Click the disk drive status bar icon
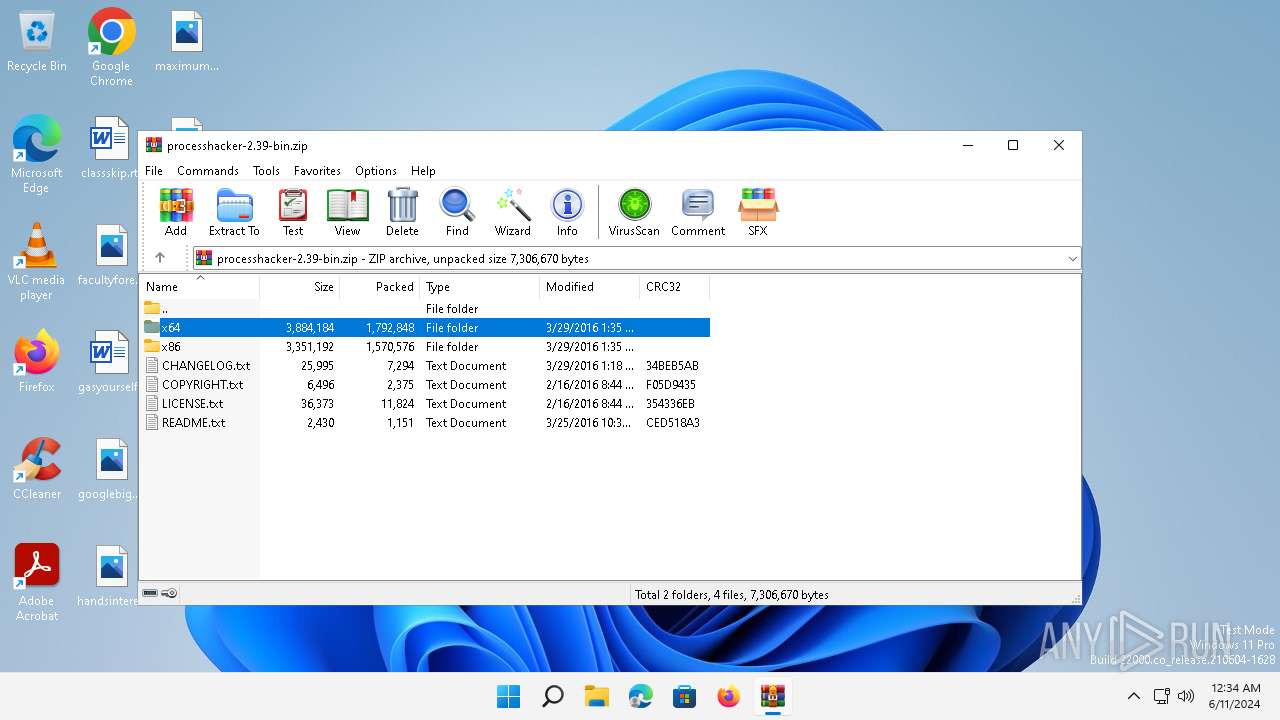This screenshot has width=1280, height=720. pyautogui.click(x=150, y=593)
